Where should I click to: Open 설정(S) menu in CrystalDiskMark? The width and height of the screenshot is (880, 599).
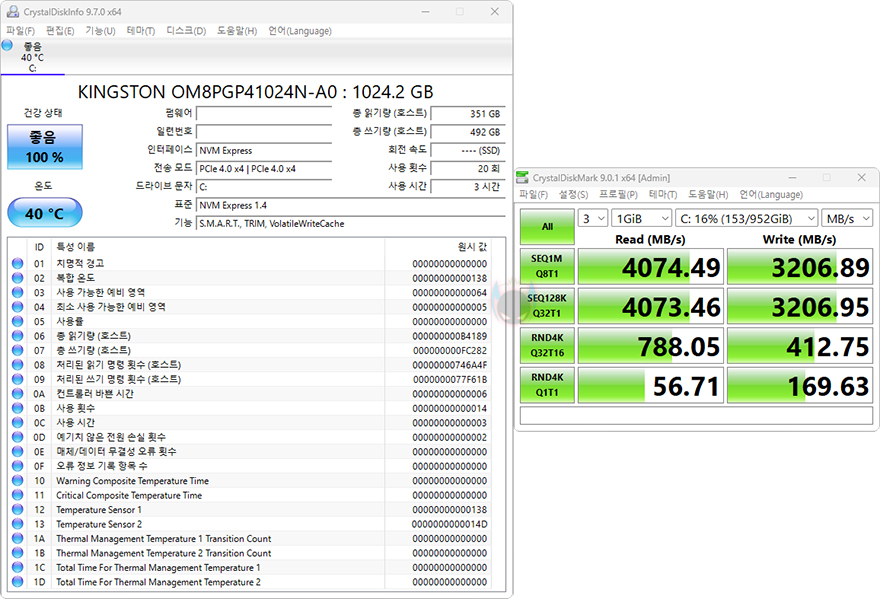coord(573,194)
